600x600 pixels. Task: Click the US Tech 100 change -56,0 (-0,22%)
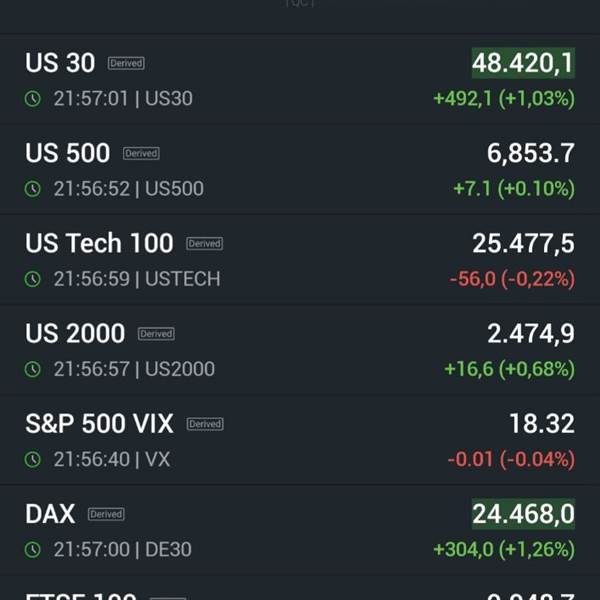pyautogui.click(x=511, y=279)
